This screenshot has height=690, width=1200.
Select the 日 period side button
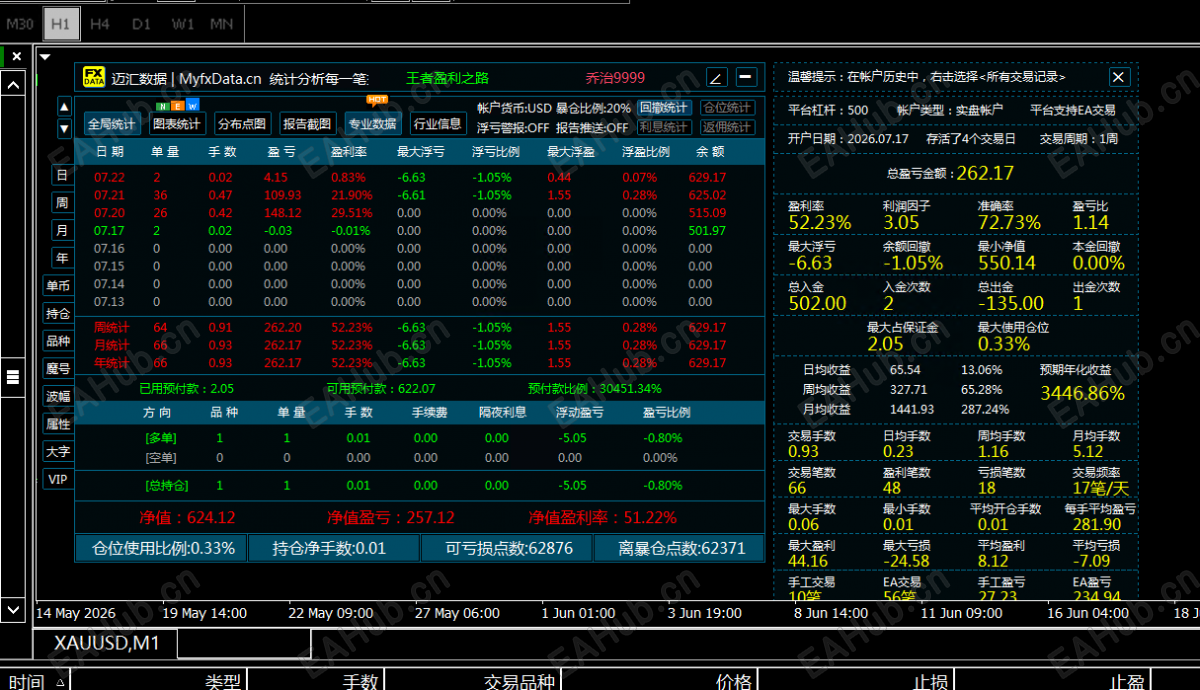tap(62, 175)
